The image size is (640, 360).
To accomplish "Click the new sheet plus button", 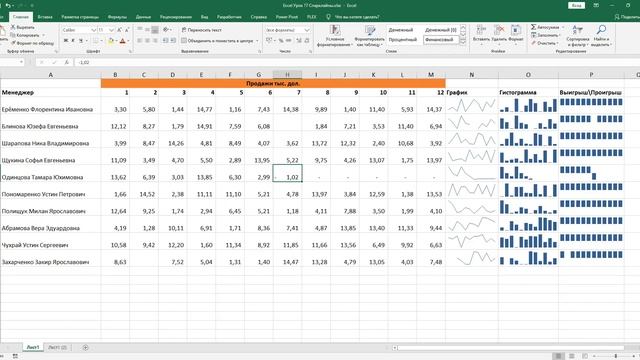I will coord(85,347).
